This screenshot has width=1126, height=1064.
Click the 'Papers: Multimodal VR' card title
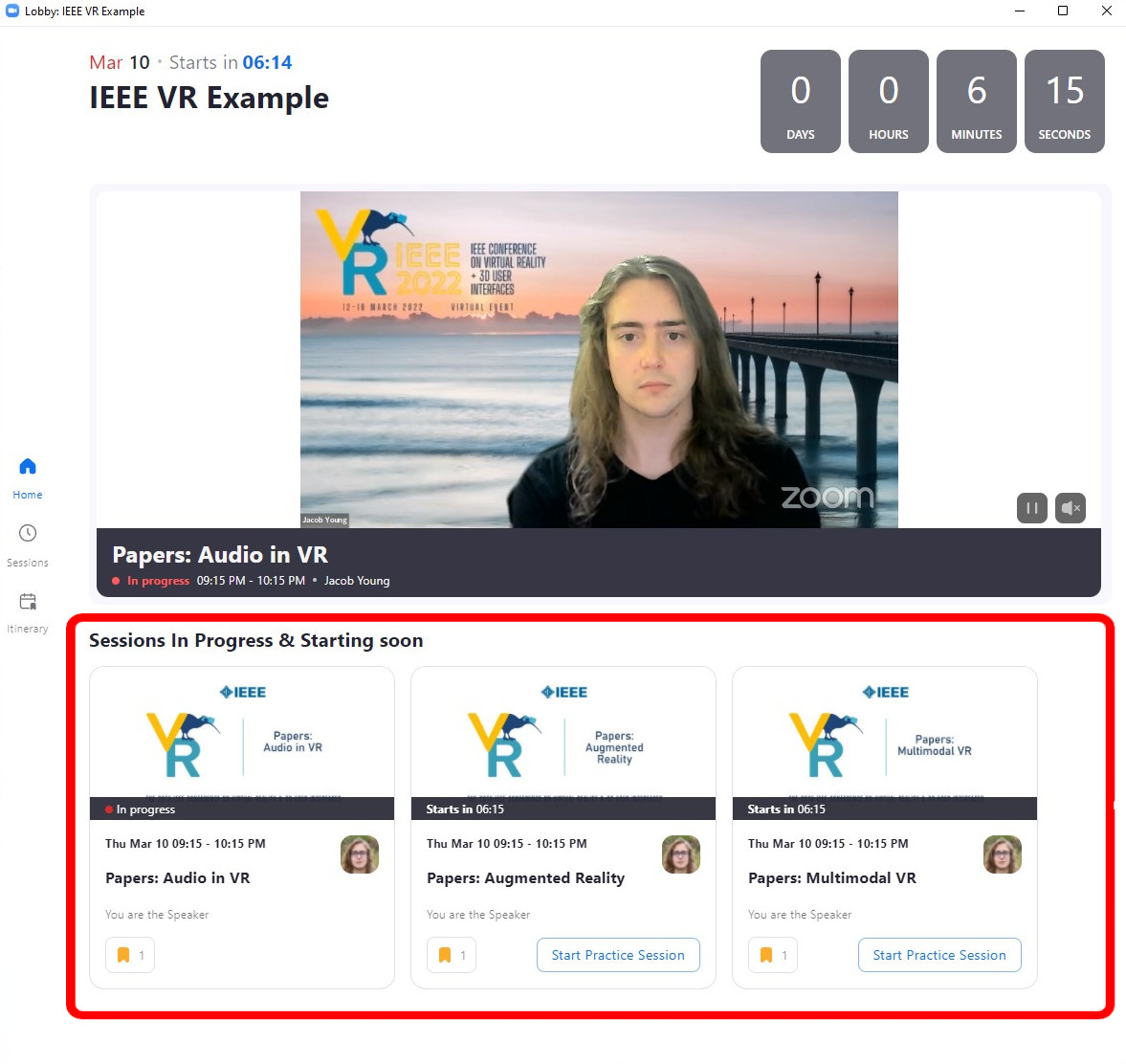[x=832, y=878]
